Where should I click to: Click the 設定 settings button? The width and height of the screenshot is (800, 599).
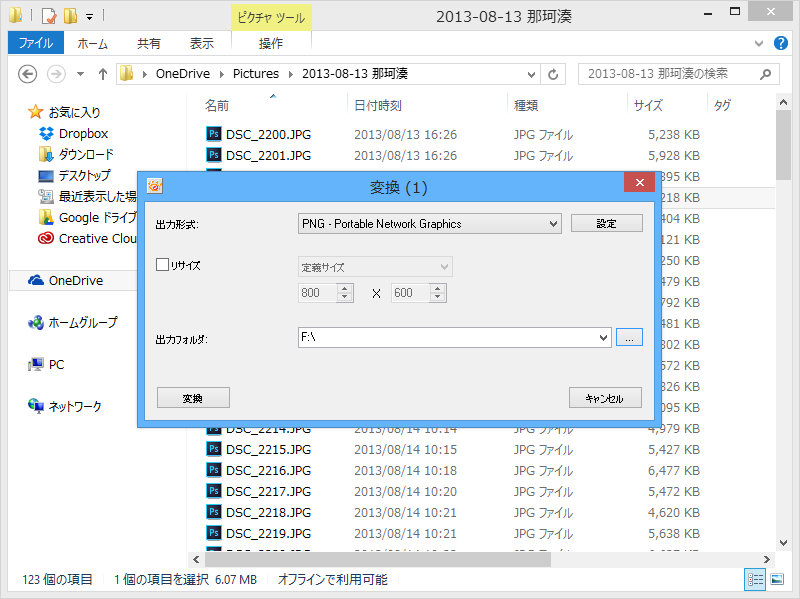click(x=607, y=223)
